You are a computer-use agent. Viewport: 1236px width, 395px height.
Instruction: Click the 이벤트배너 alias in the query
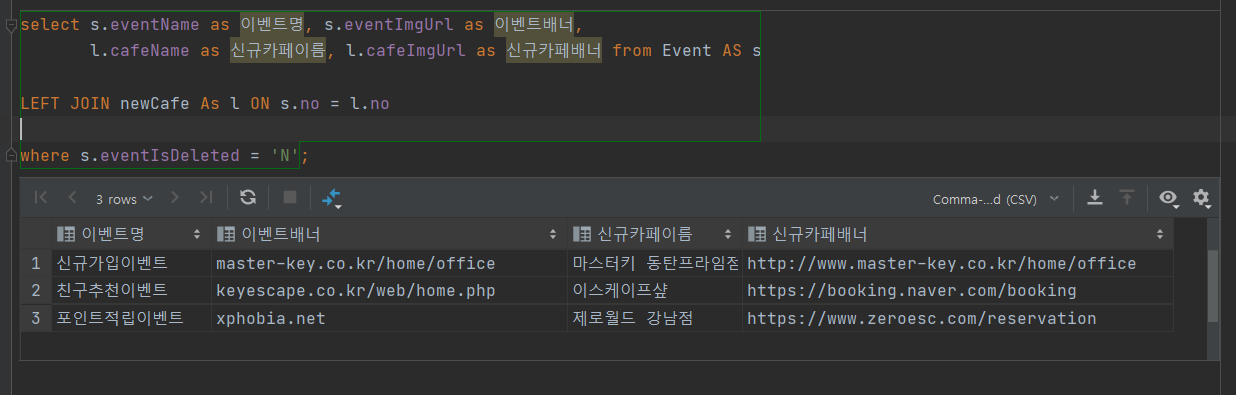click(x=535, y=25)
